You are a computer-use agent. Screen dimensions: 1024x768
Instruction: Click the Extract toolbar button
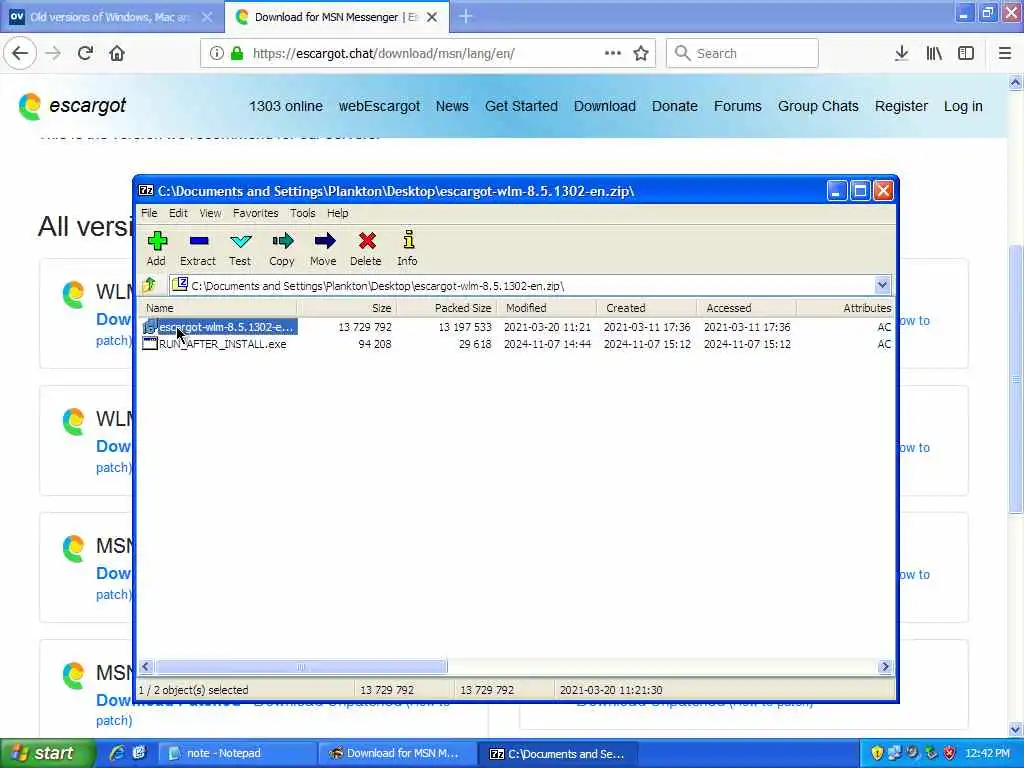[198, 249]
